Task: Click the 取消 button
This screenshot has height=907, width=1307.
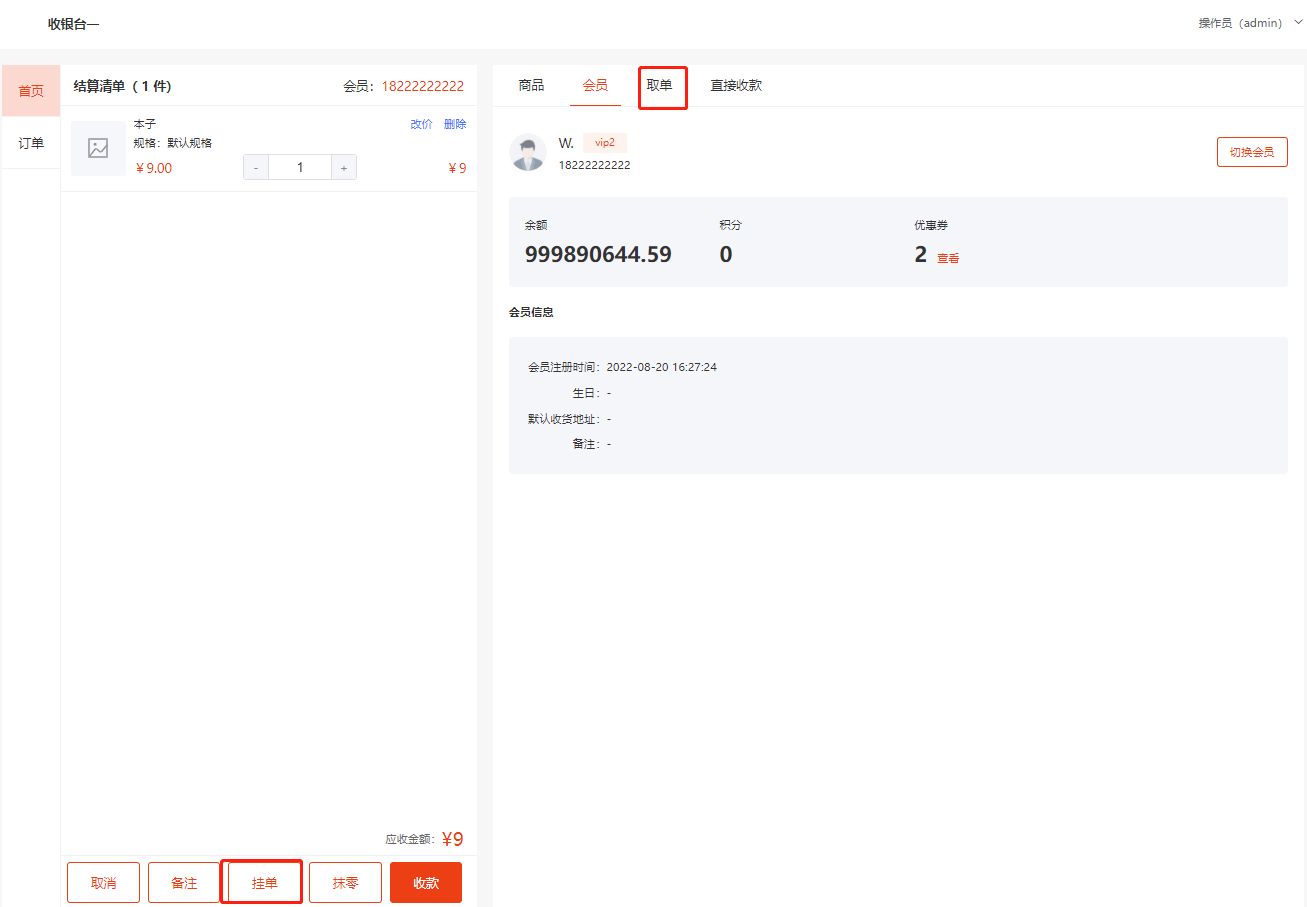Action: click(103, 883)
